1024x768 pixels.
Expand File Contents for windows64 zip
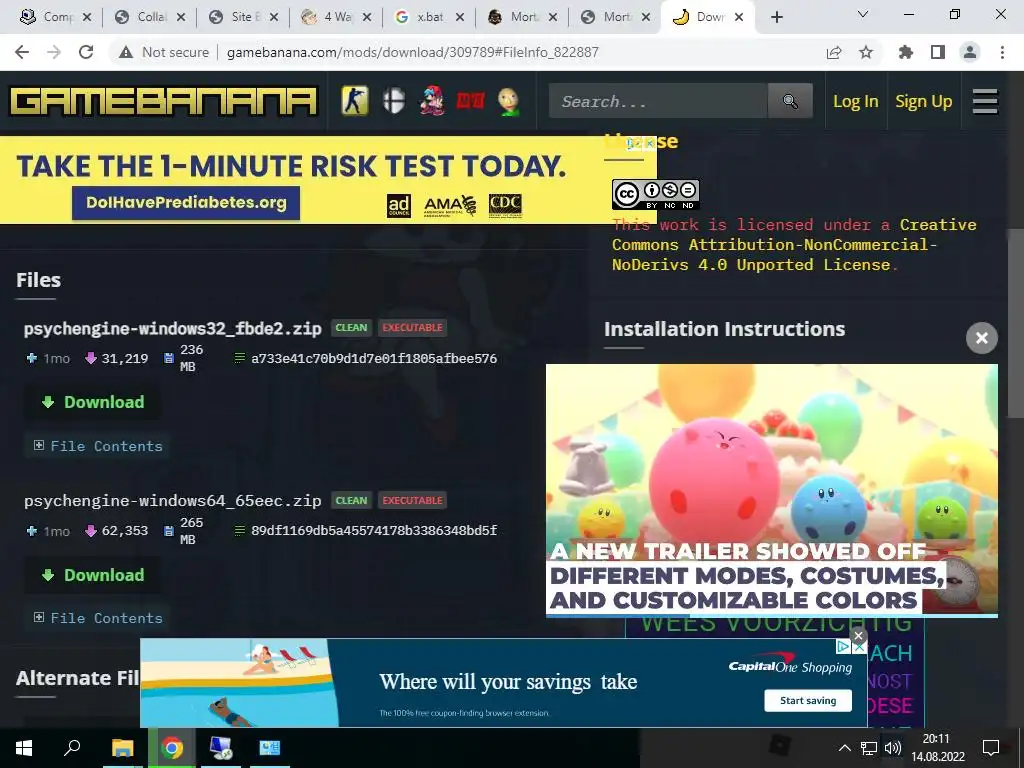click(x=98, y=618)
